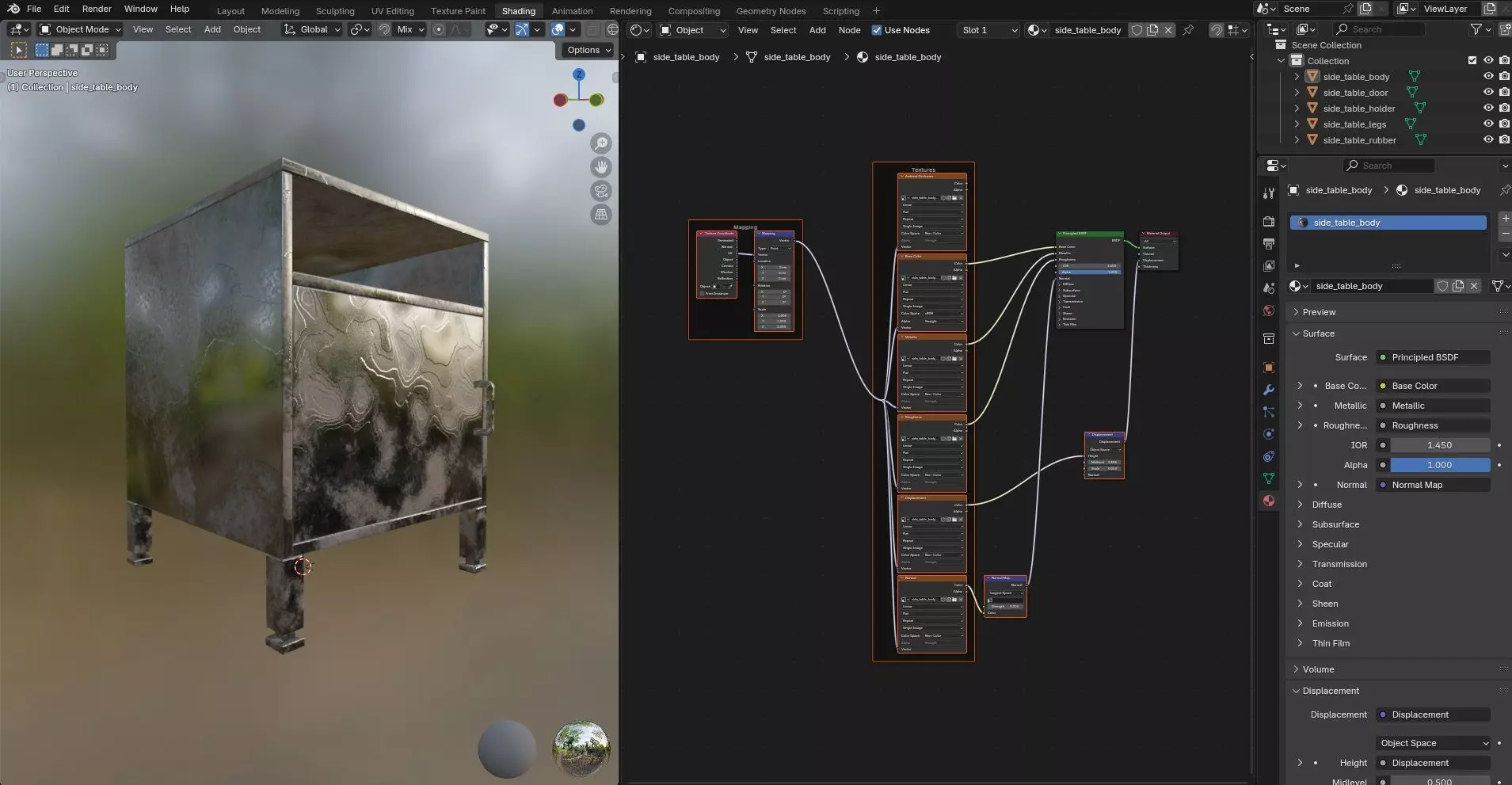Open World properties tab icon

click(x=1269, y=311)
